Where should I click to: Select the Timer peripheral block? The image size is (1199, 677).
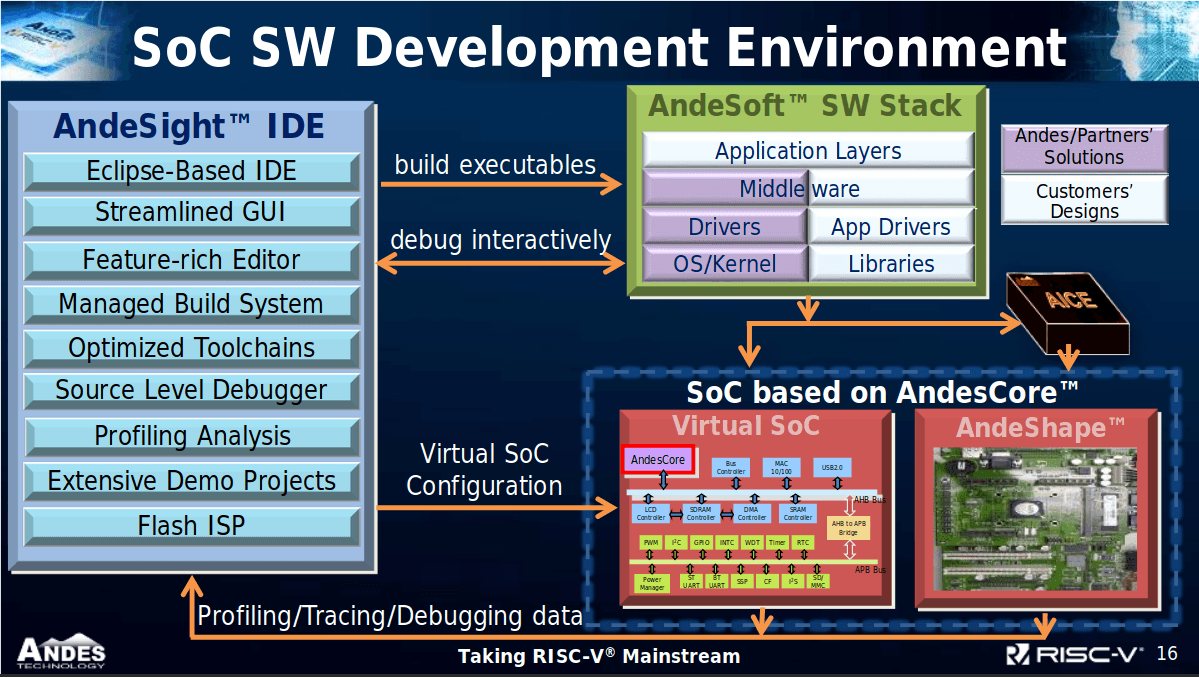coord(778,542)
